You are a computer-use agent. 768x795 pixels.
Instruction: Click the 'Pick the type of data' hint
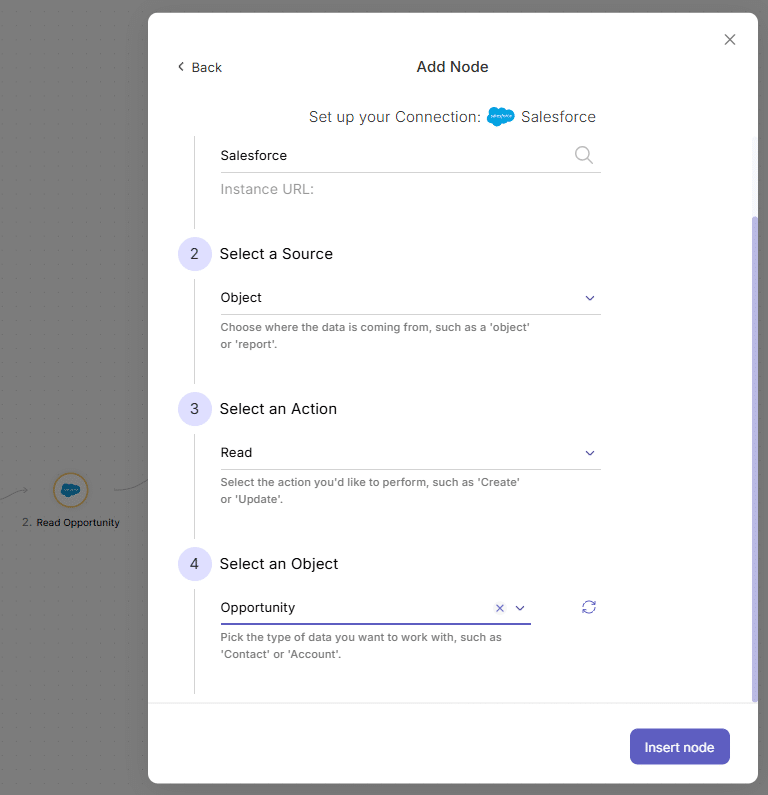click(361, 646)
